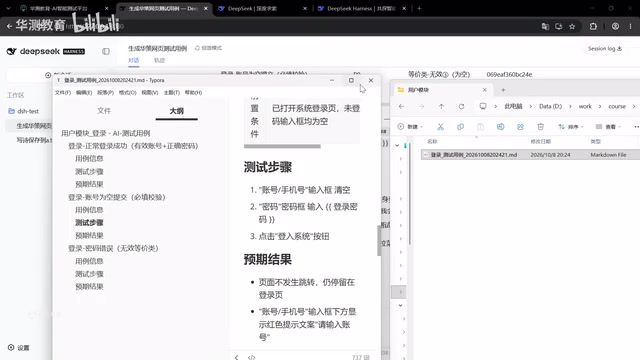
Task: Go up one folder with up arrow
Action: (x=441, y=106)
